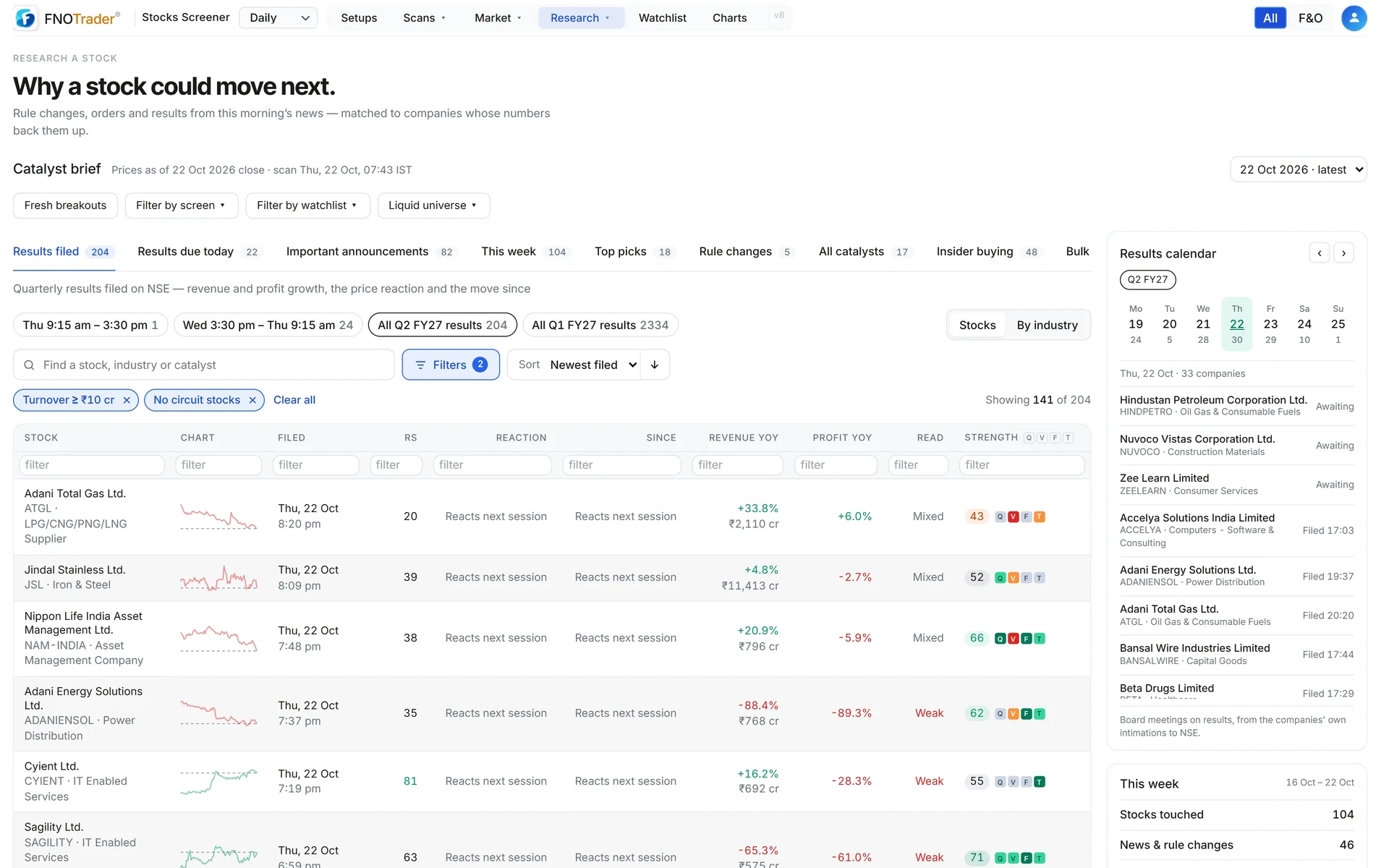
Task: Select By industry view toggle
Action: click(x=1047, y=325)
